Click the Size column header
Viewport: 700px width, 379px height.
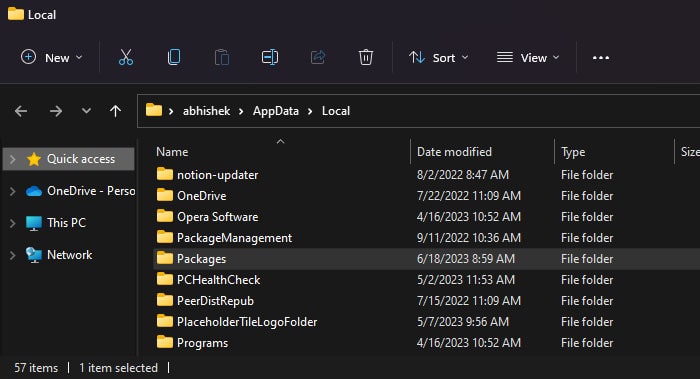coord(690,152)
